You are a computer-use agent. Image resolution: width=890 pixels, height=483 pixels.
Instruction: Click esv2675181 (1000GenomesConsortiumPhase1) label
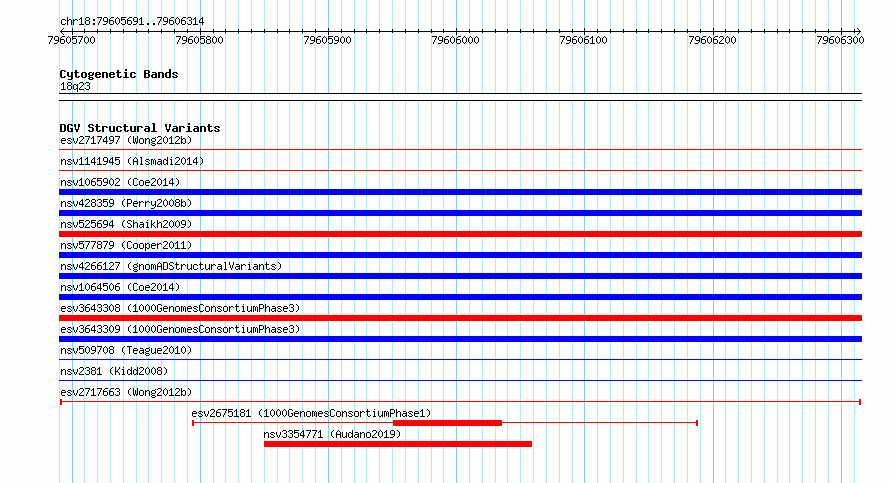311,413
